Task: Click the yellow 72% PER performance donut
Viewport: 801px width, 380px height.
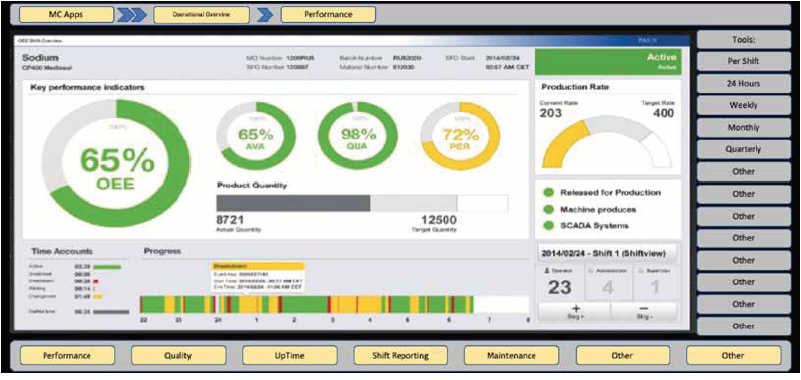Action: (460, 136)
